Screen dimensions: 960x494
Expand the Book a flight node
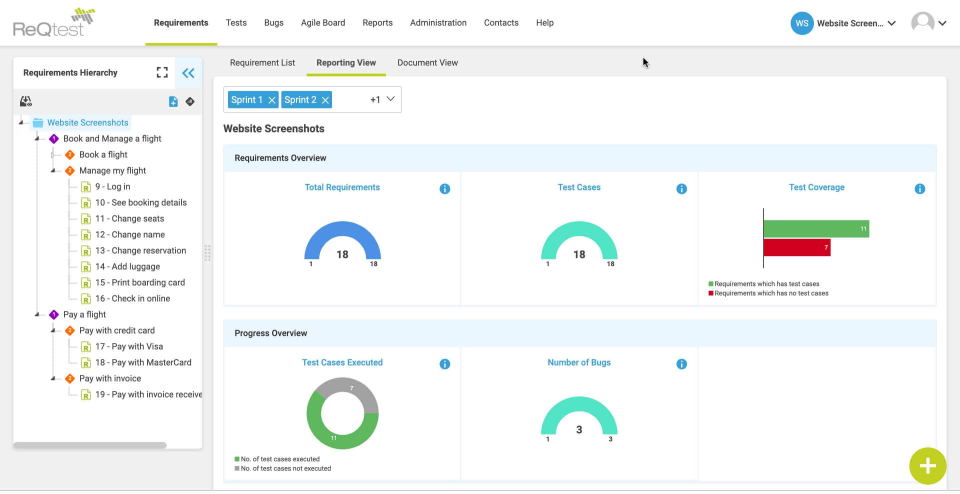coord(53,155)
